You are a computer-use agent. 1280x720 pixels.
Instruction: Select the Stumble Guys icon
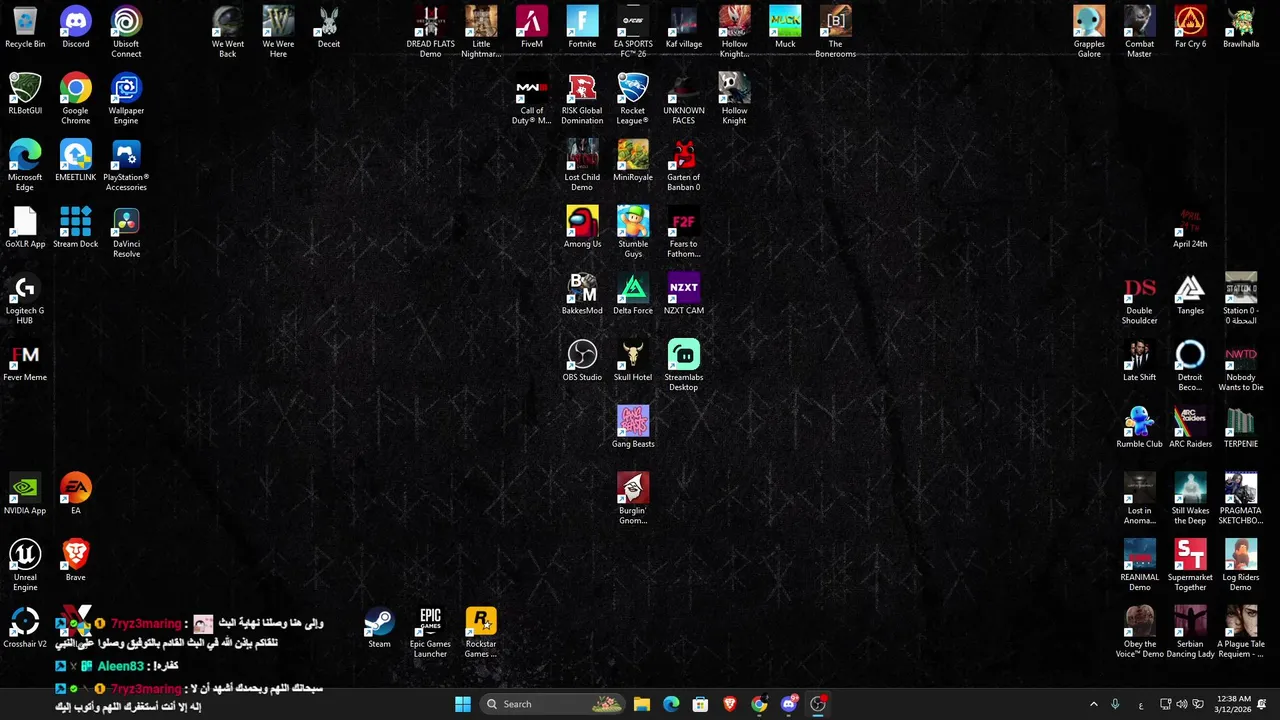(x=633, y=232)
